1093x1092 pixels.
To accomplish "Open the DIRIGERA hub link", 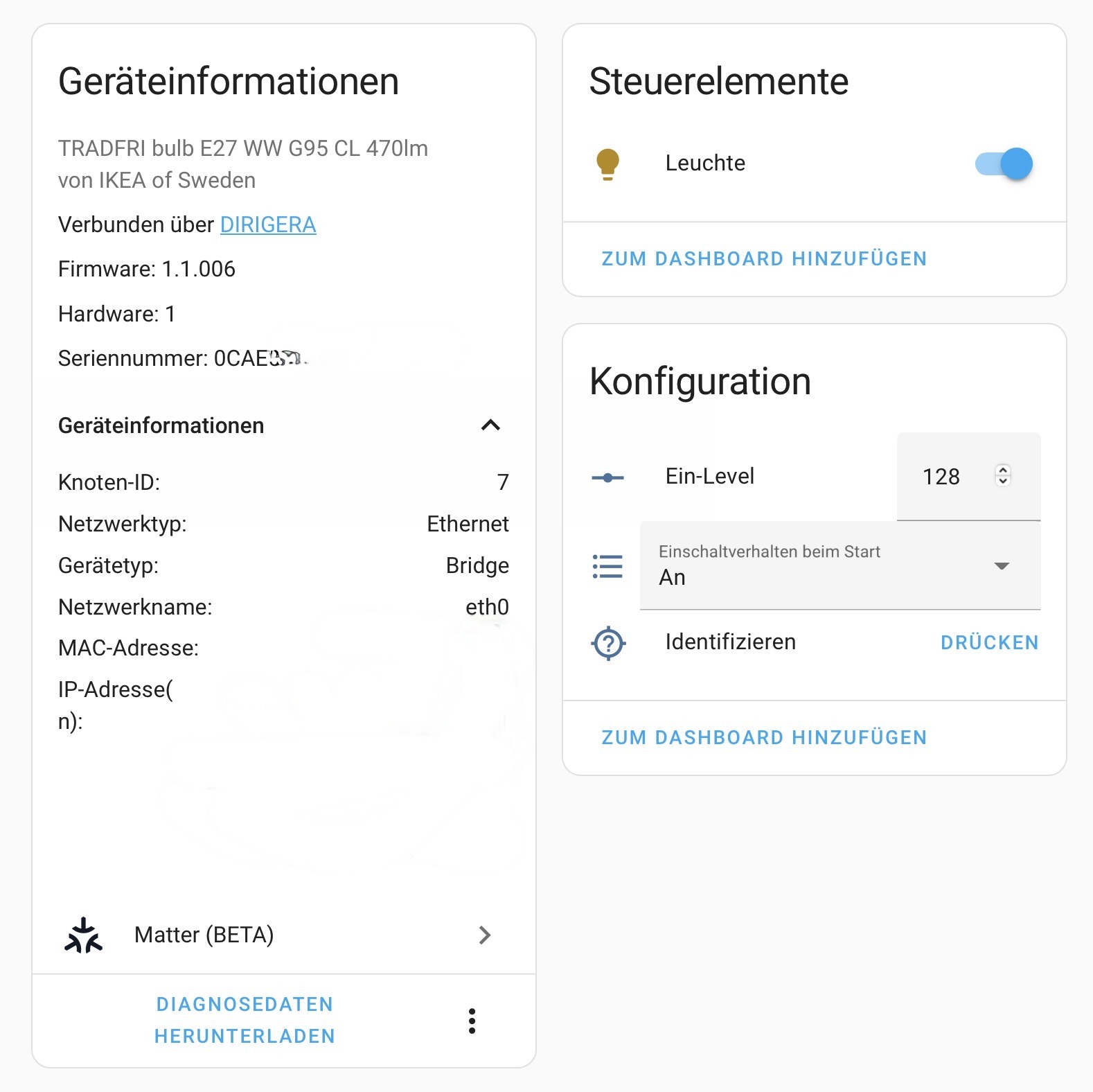I will tap(268, 224).
